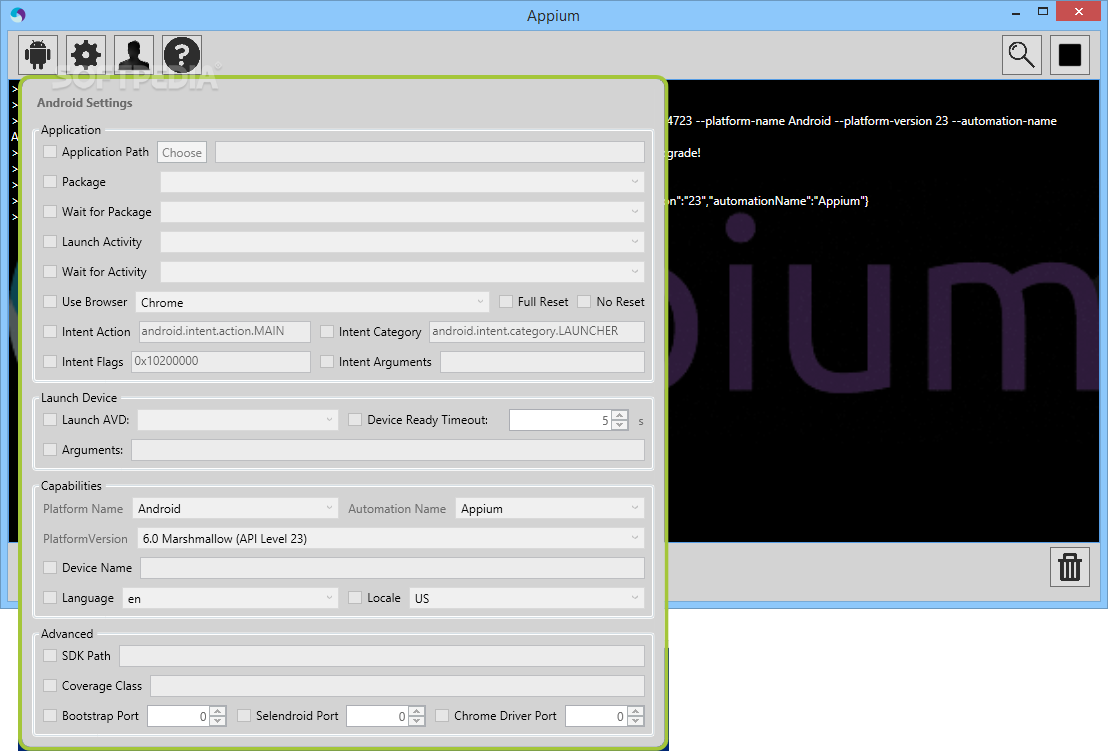The image size is (1108, 751).
Task: Tick the Intent Action checkbox
Action: pos(50,331)
